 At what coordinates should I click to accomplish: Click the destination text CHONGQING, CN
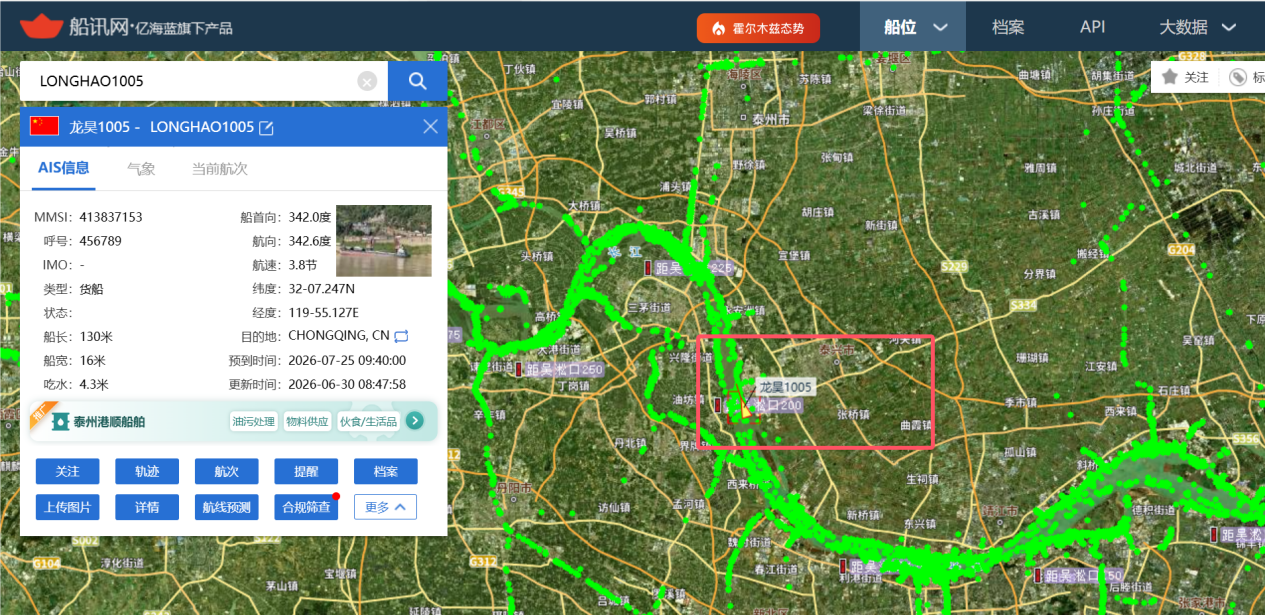[x=339, y=336]
